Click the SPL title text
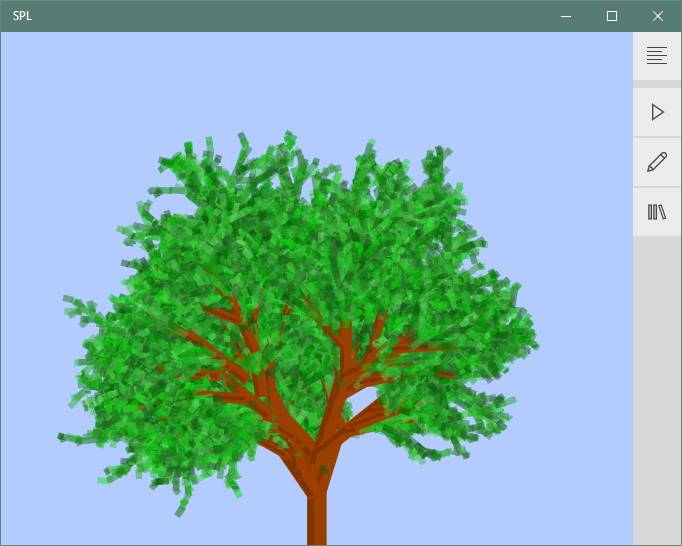Screen dimensions: 682x546 point(22,16)
